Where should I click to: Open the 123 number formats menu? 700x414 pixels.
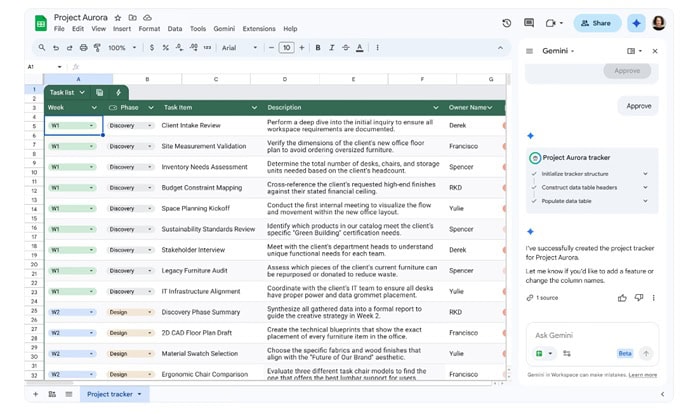pos(208,48)
